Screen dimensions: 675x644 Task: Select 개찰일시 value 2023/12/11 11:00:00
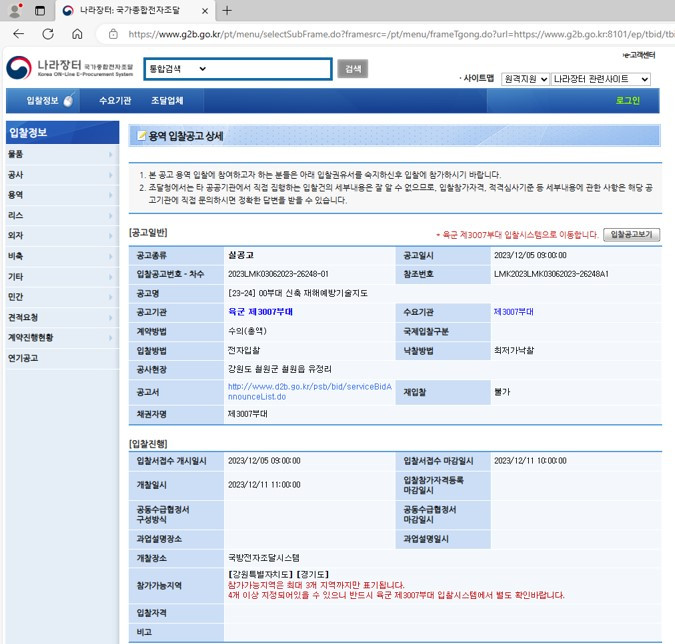tap(264, 485)
